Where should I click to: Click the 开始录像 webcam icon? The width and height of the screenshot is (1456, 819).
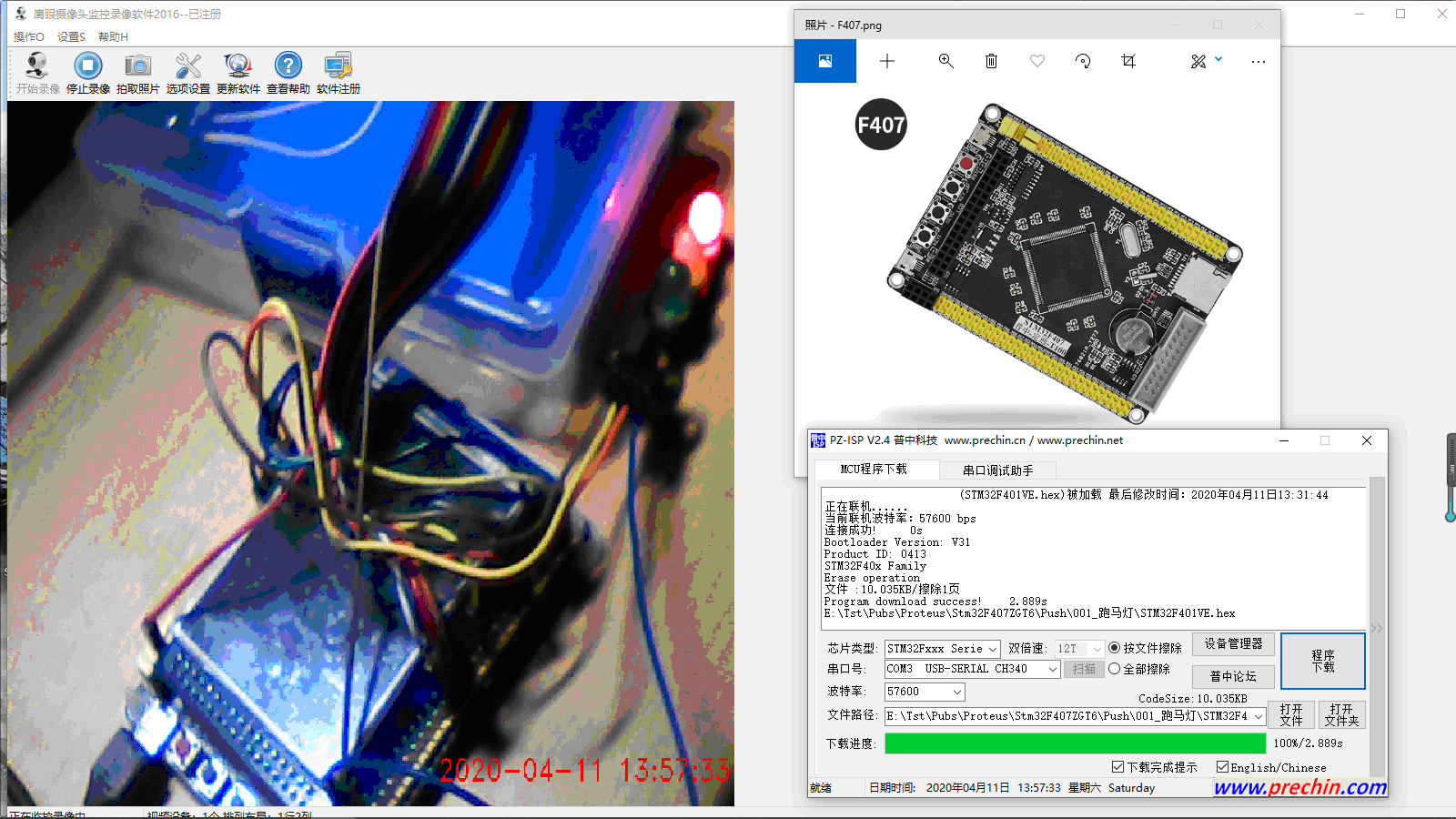click(37, 66)
